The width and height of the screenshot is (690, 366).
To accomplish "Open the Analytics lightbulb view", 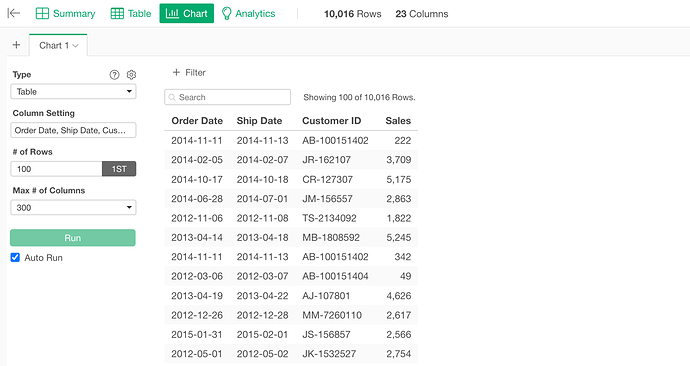I will coord(249,14).
